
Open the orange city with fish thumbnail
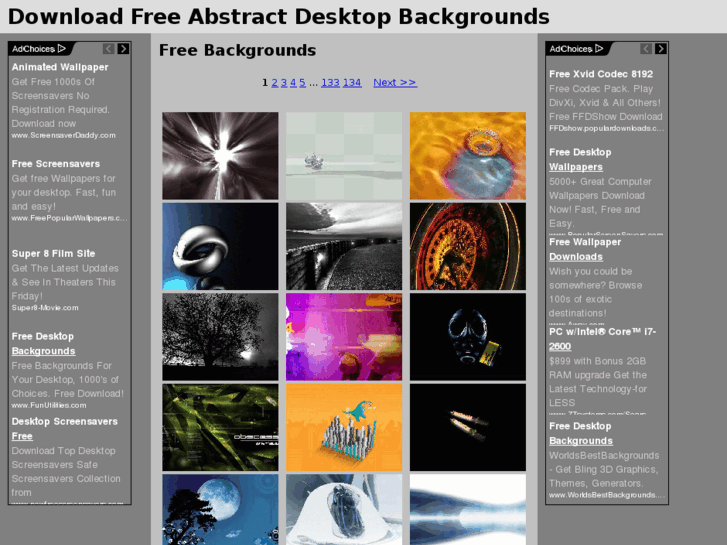pyautogui.click(x=344, y=427)
